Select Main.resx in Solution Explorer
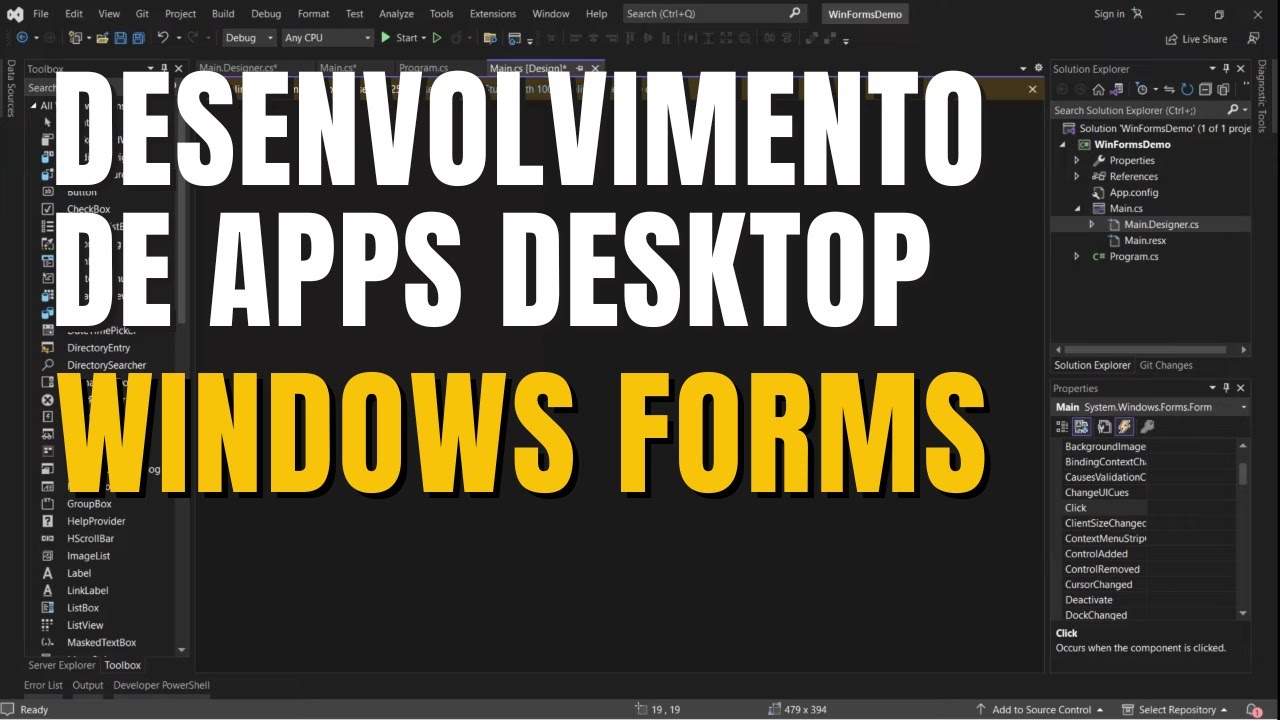 click(x=1145, y=240)
